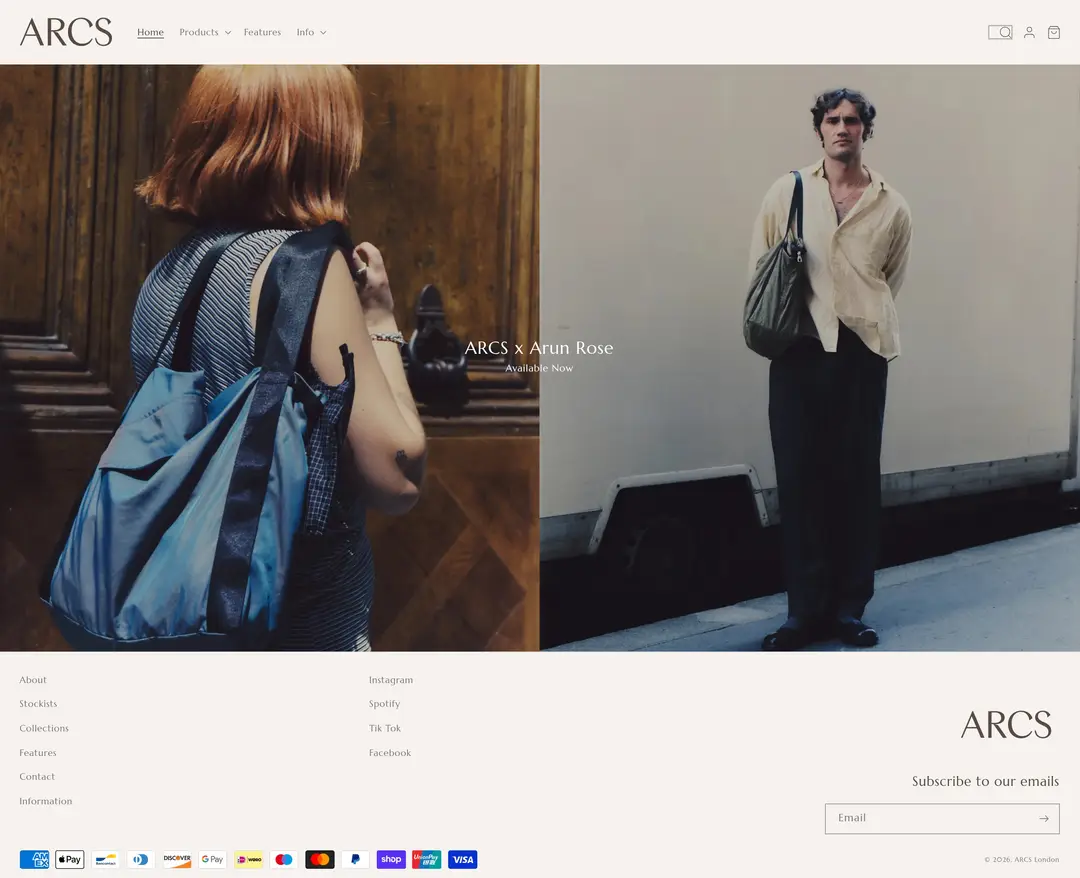This screenshot has width=1080, height=878.
Task: Go to the Home menu item
Action: (150, 32)
